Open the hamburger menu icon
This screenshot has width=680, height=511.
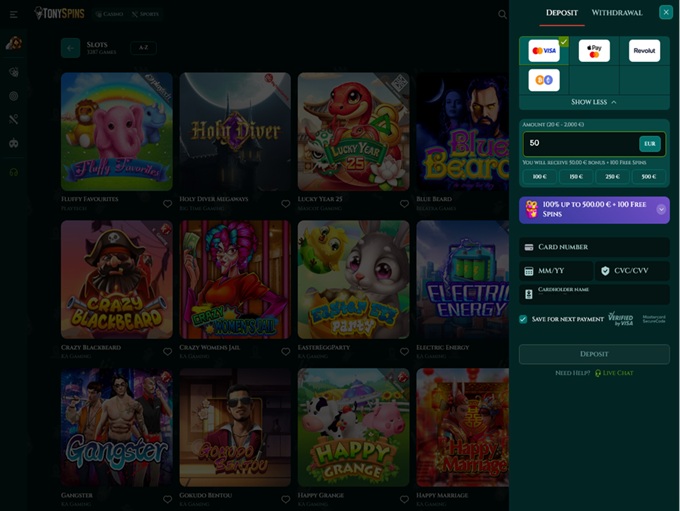14,14
